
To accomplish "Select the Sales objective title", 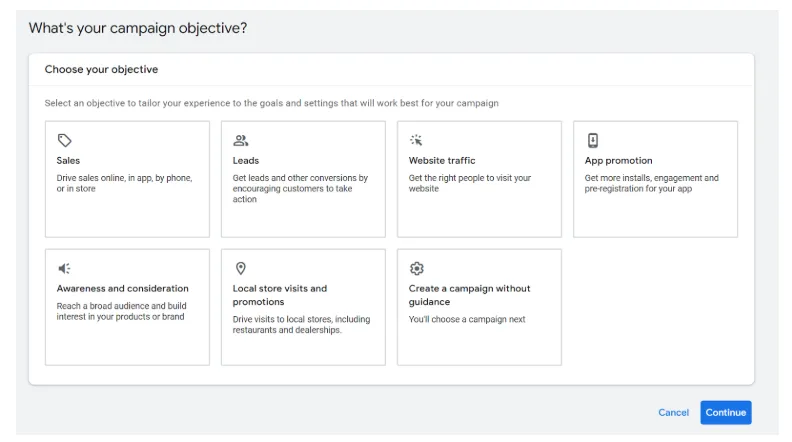I will pos(68,160).
